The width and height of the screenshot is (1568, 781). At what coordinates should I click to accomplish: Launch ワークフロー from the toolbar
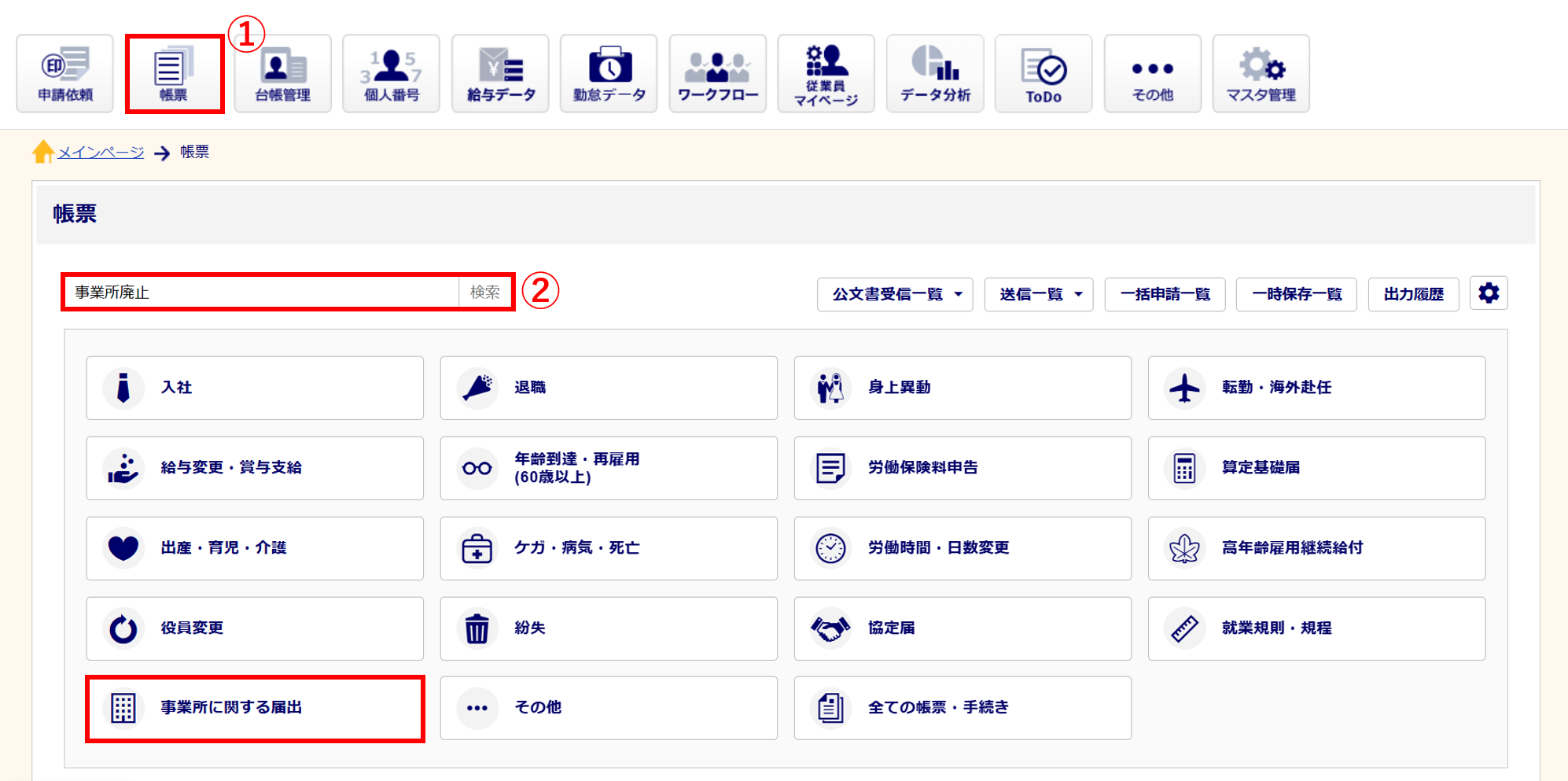pyautogui.click(x=718, y=73)
